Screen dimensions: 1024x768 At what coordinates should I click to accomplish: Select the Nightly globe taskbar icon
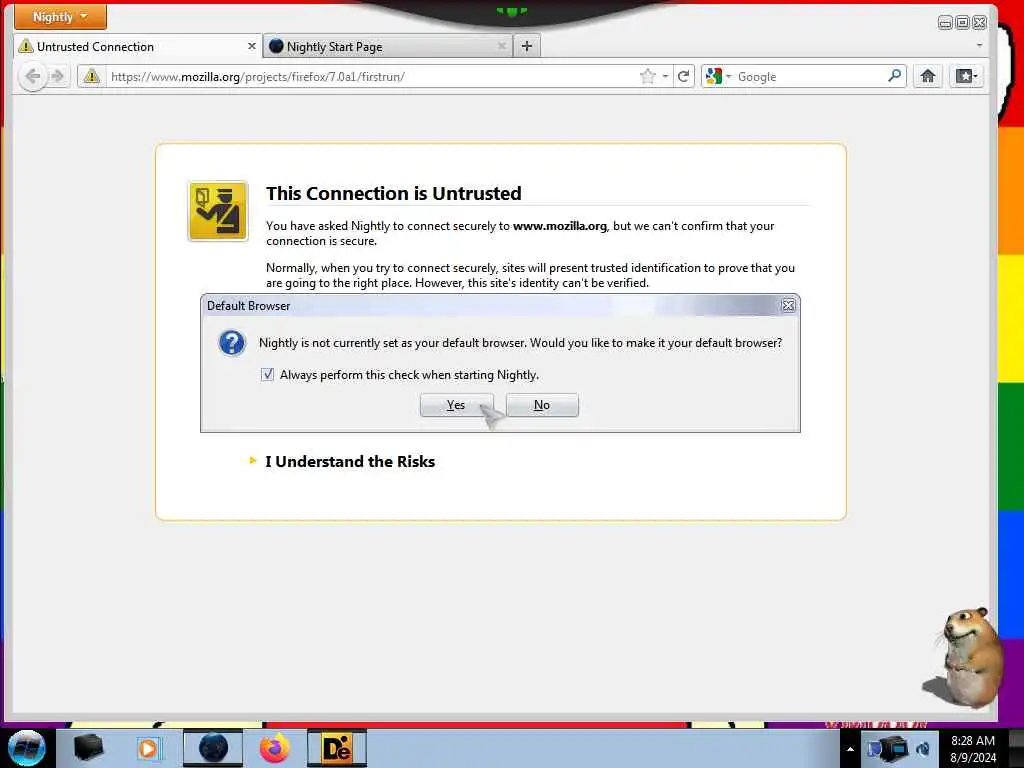pyautogui.click(x=213, y=748)
